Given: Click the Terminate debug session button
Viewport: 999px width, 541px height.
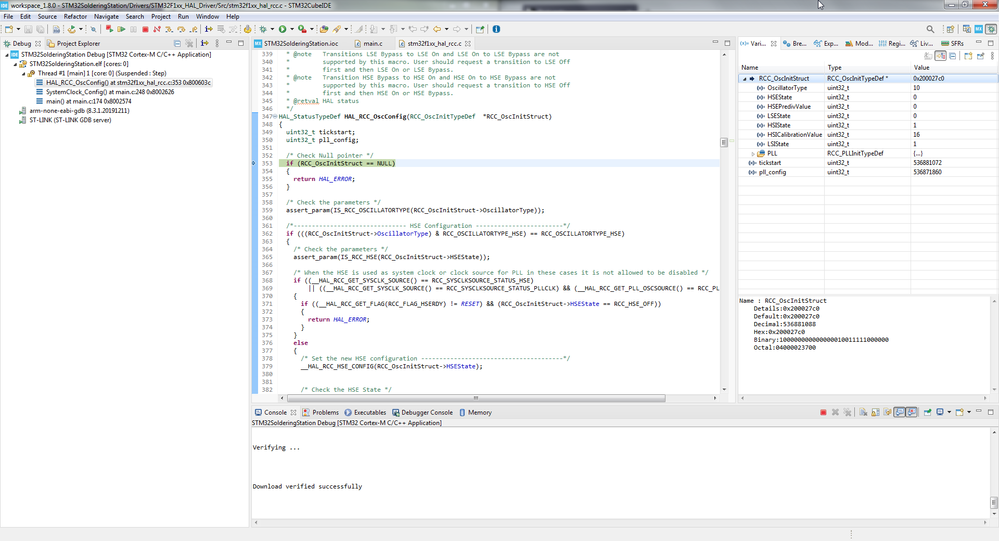Looking at the screenshot, I should pos(145,29).
